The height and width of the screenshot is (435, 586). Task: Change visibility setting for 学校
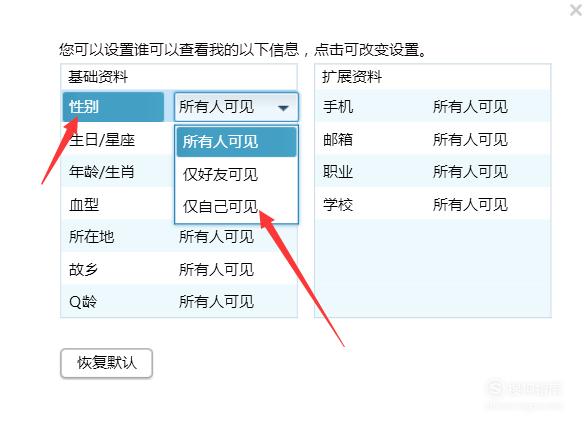(x=470, y=204)
